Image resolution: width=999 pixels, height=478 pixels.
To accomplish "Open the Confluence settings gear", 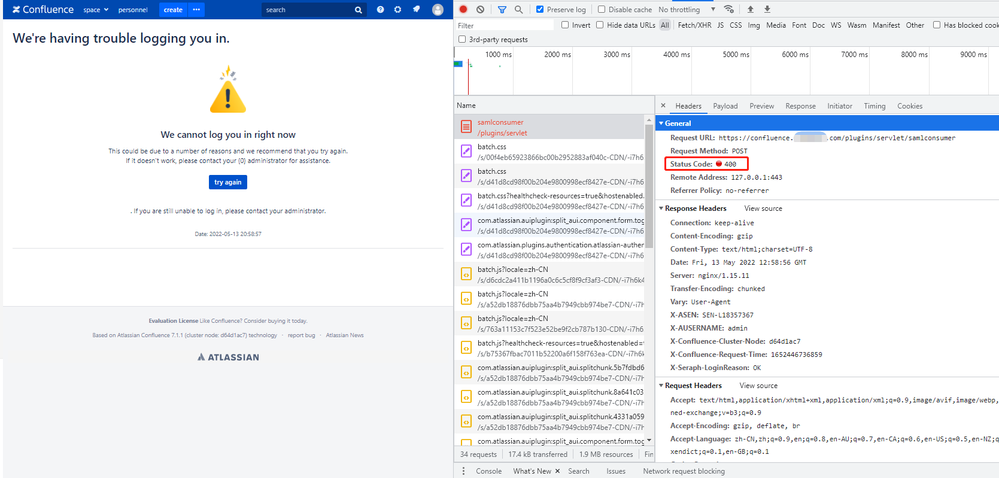I will pyautogui.click(x=398, y=10).
